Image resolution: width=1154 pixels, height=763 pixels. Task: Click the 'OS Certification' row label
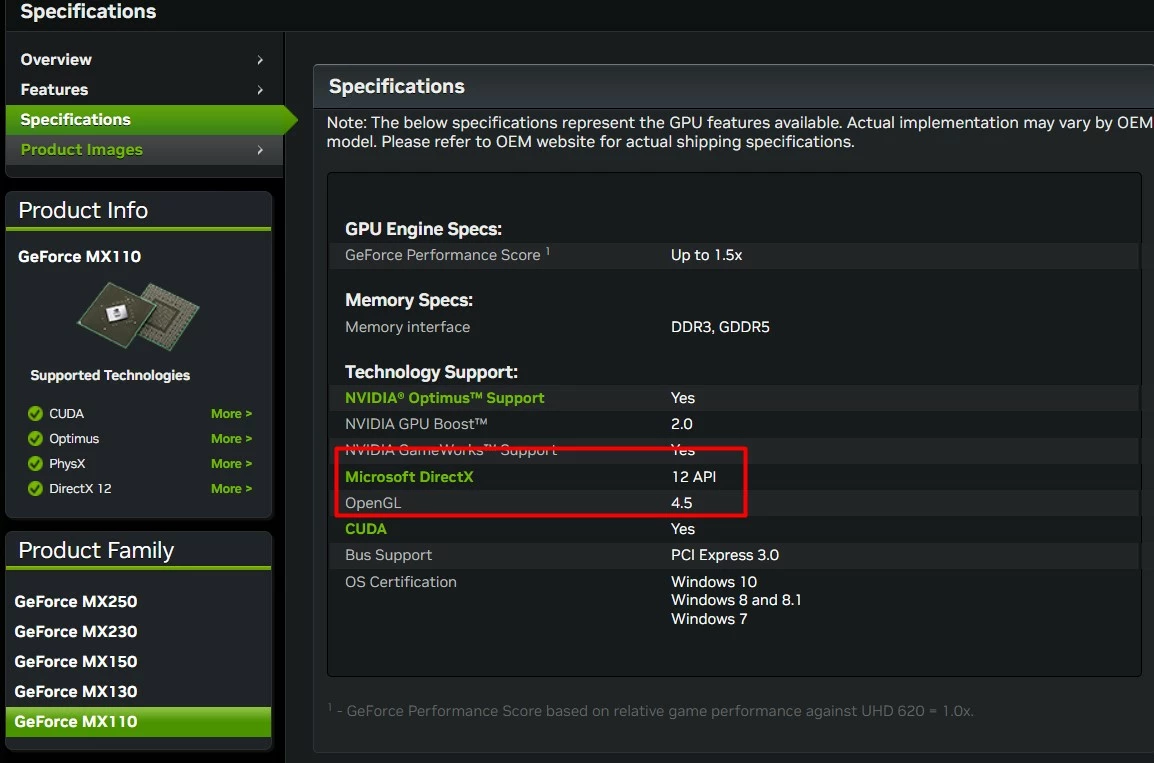[401, 582]
